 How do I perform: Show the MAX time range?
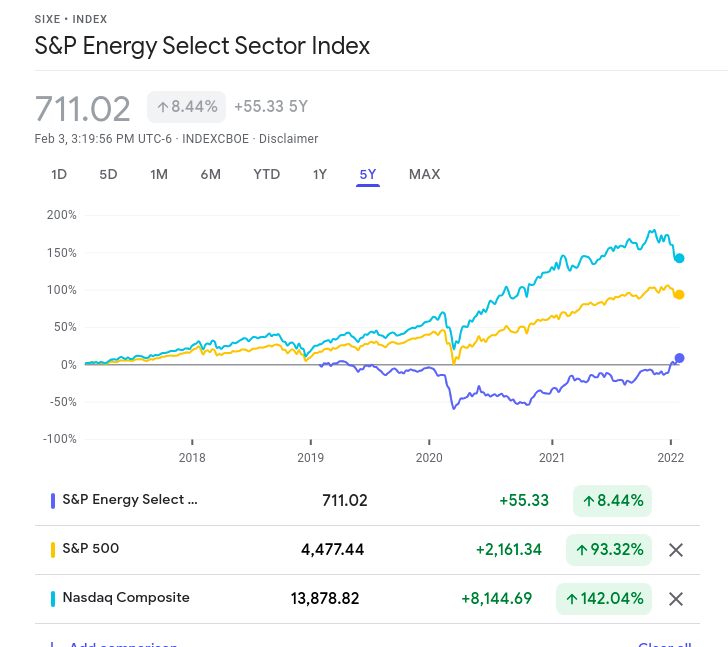tap(424, 174)
